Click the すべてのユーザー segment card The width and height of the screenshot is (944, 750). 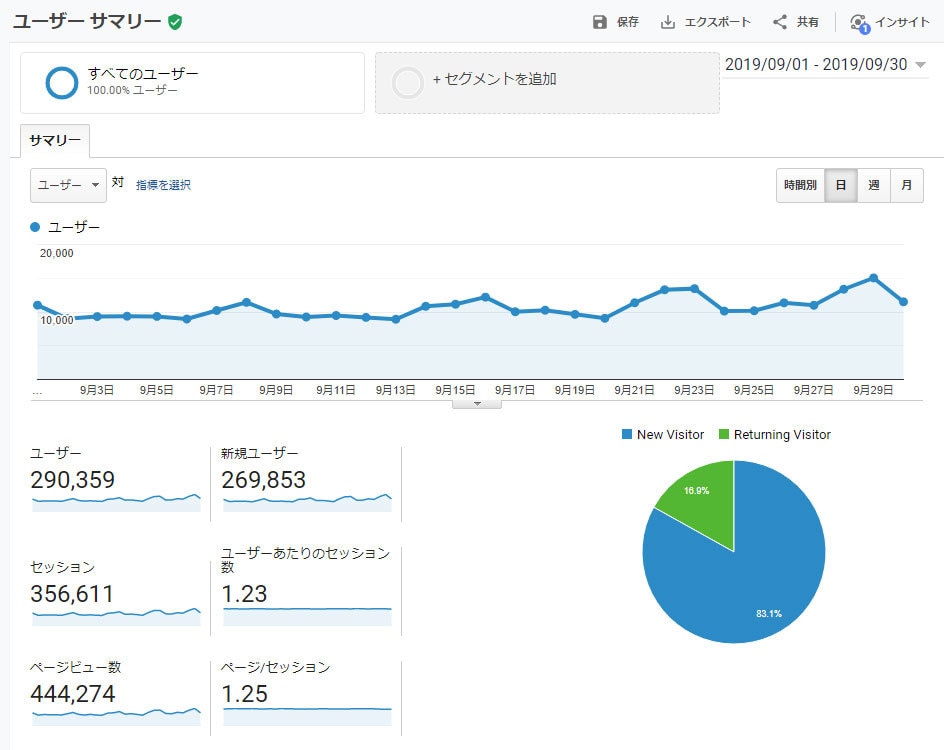tap(192, 82)
